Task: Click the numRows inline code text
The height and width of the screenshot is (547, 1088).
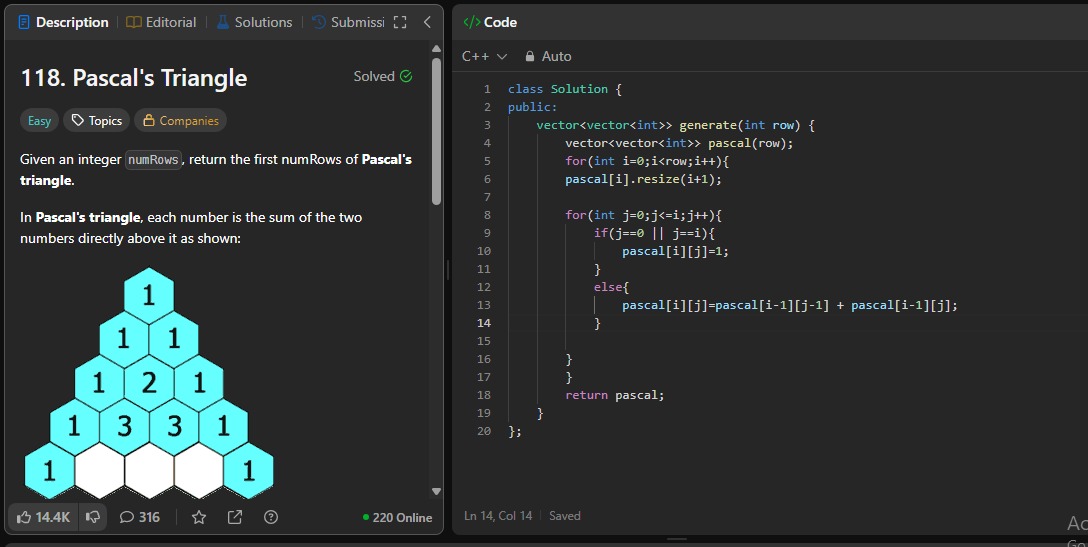Action: (x=153, y=160)
